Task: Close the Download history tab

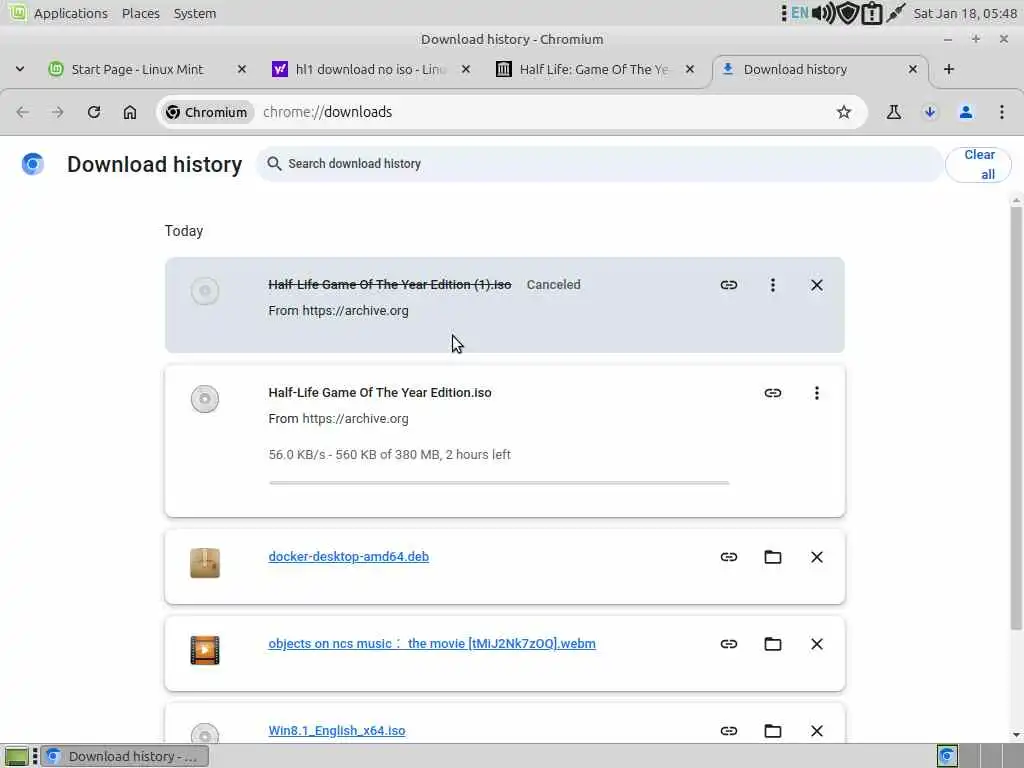Action: coord(913,69)
